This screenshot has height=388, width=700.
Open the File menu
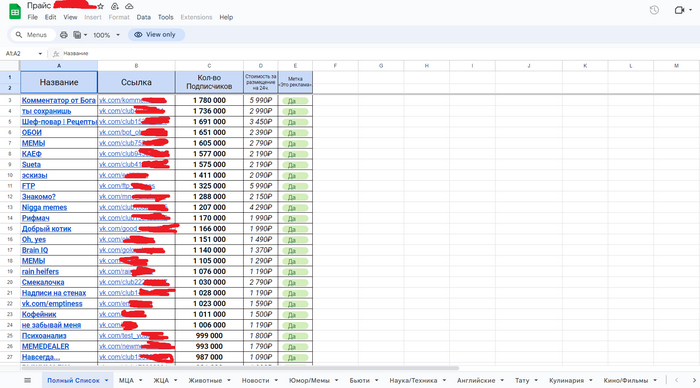[x=33, y=17]
